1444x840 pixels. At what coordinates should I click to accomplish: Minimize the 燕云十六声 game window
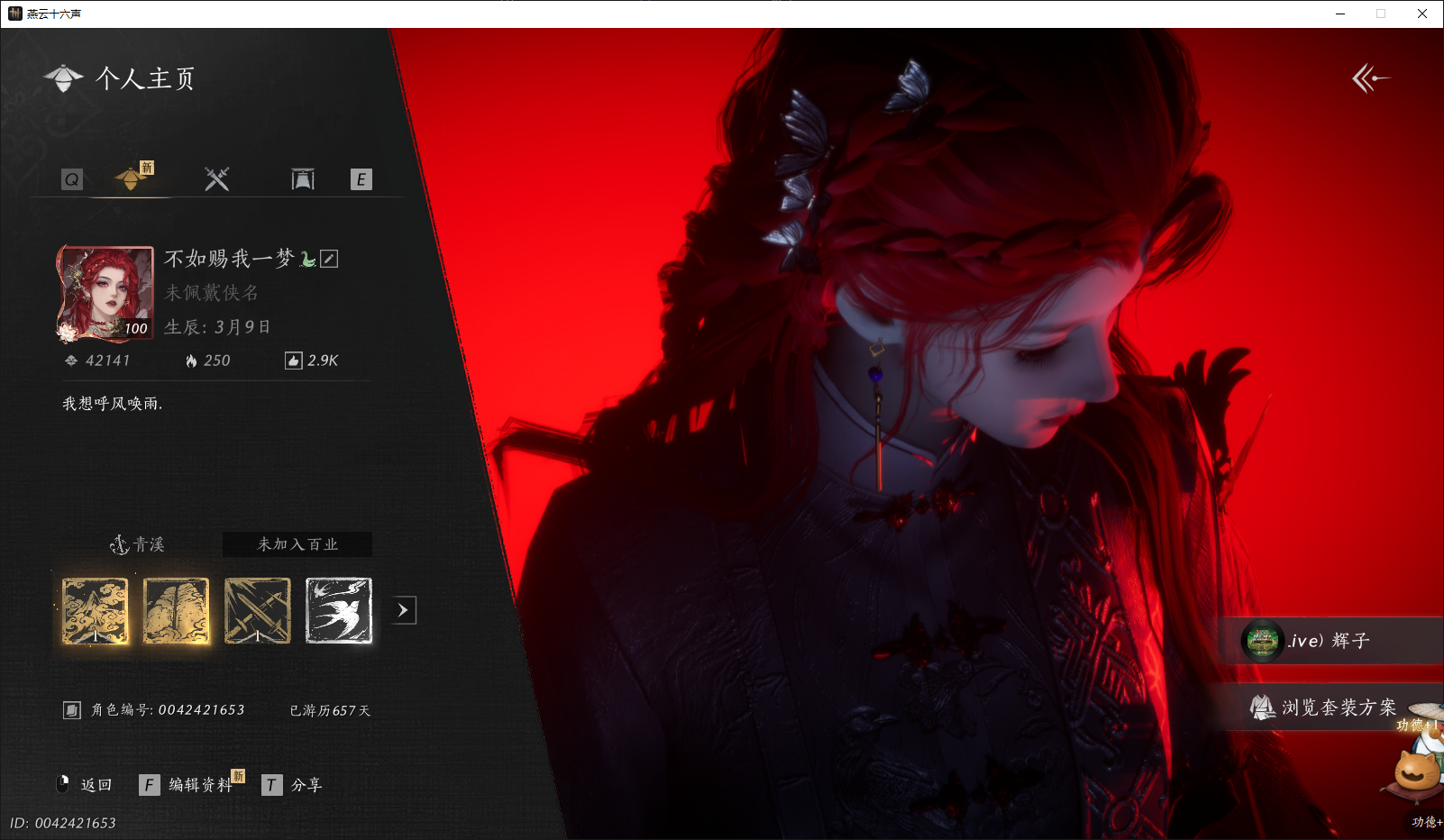(1340, 14)
